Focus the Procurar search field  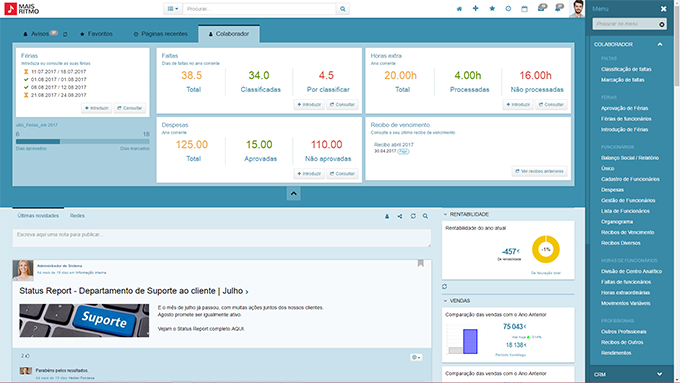(259, 9)
